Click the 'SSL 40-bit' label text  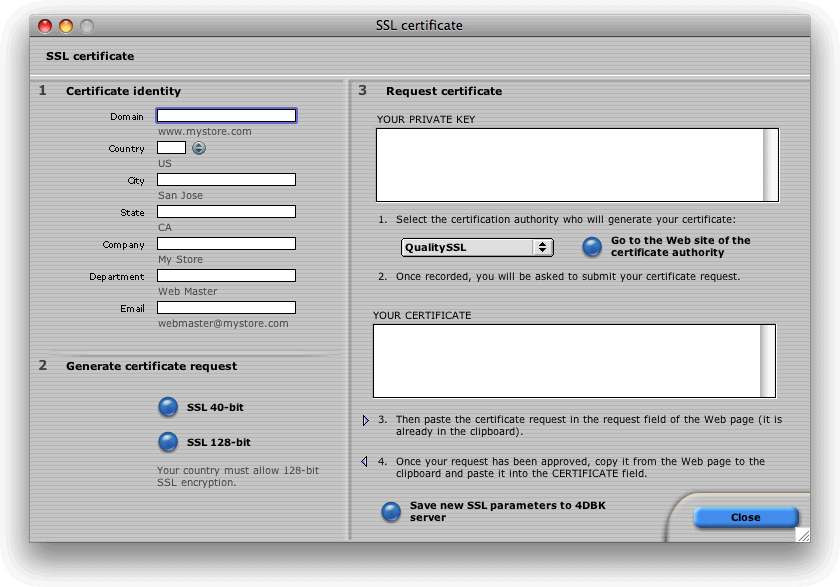tap(215, 408)
